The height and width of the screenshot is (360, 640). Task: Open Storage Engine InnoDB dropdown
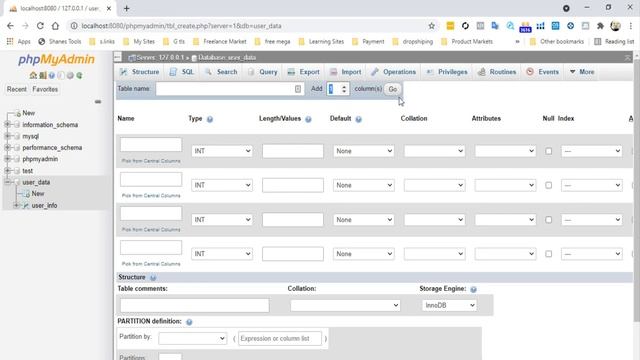click(449, 305)
